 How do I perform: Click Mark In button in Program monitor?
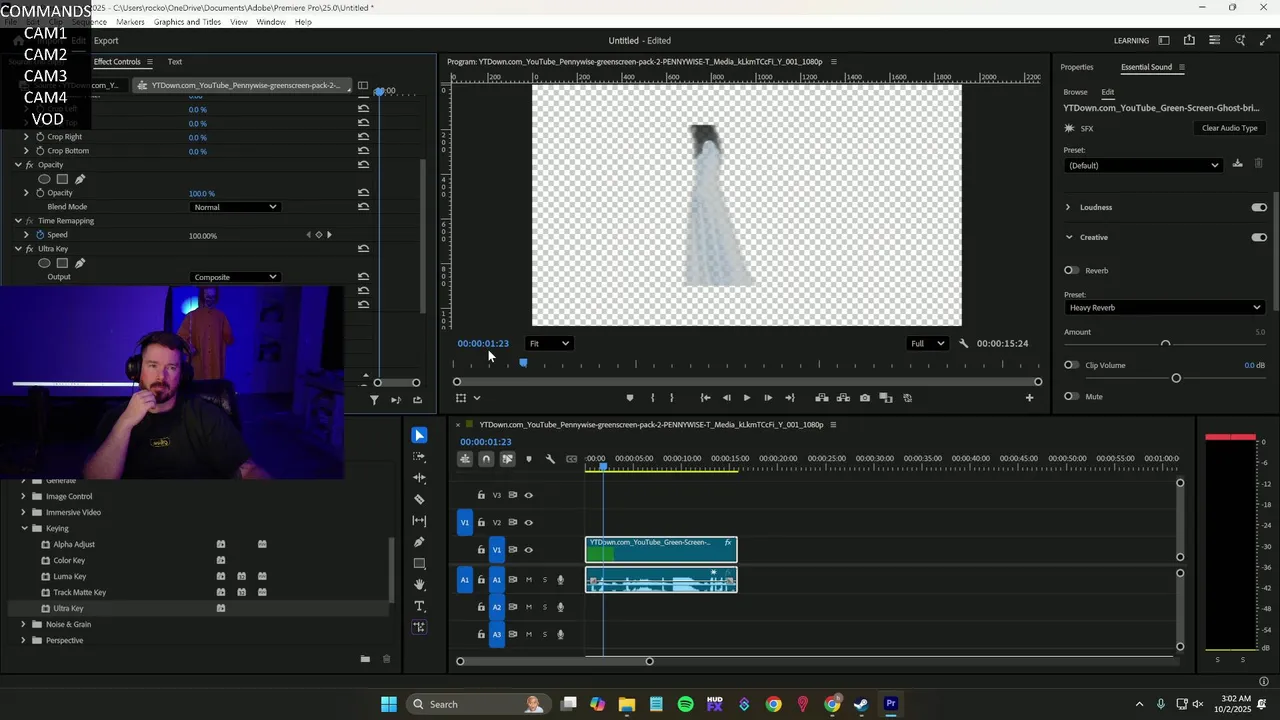click(x=652, y=398)
